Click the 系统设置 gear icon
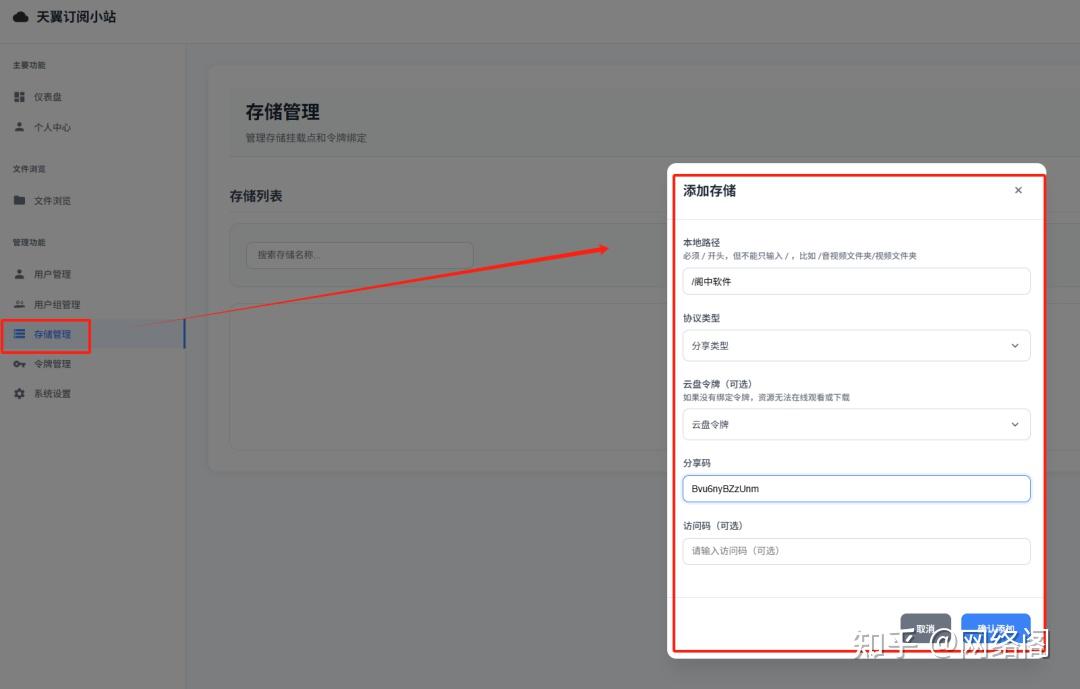Viewport: 1080px width, 689px height. [19, 393]
